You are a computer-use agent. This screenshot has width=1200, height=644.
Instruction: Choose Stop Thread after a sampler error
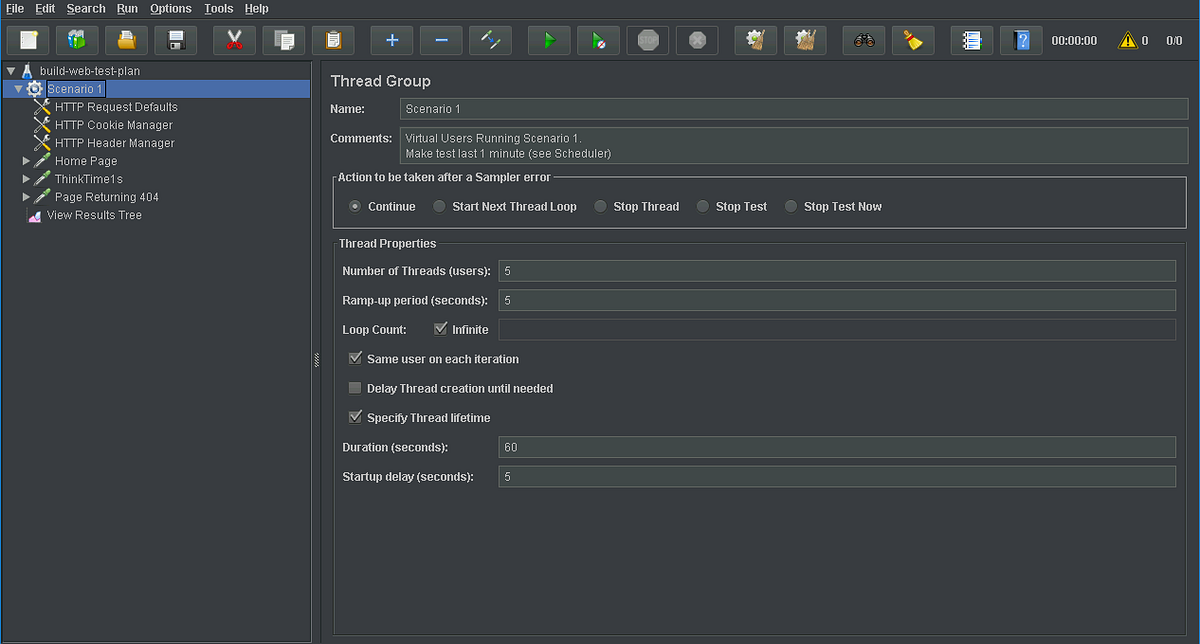(600, 206)
